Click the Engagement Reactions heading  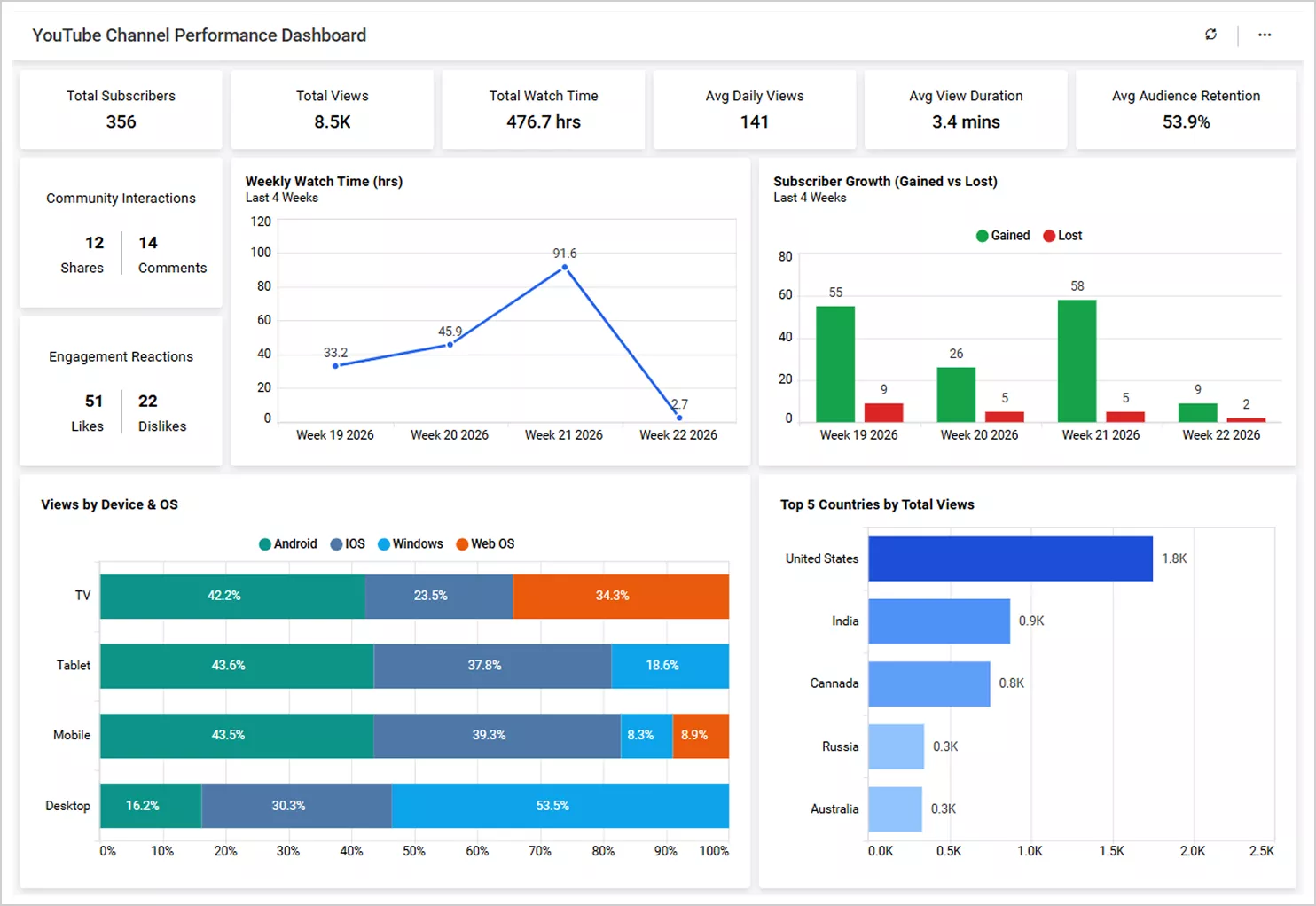[121, 356]
